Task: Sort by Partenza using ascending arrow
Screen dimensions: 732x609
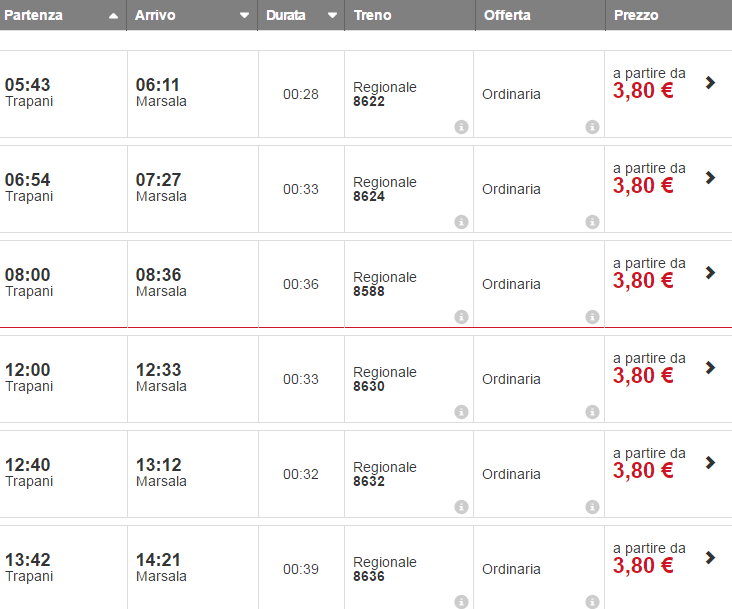Action: click(113, 16)
